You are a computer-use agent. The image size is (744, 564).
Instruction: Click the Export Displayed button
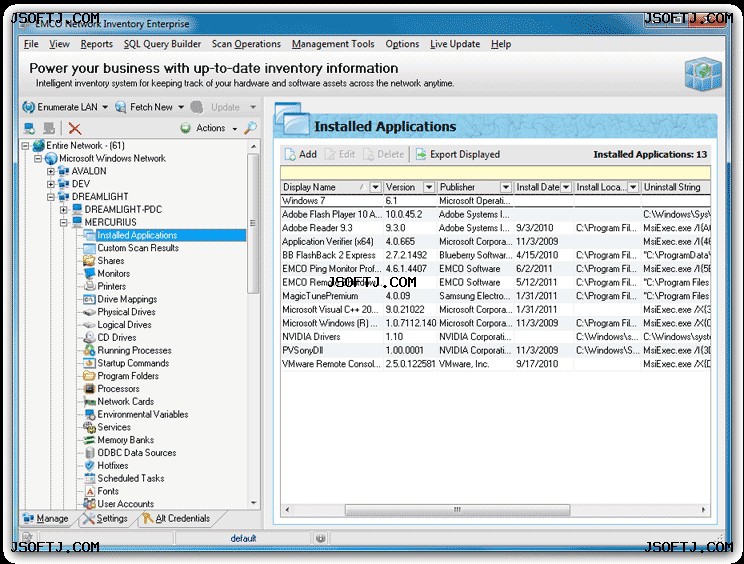[458, 154]
